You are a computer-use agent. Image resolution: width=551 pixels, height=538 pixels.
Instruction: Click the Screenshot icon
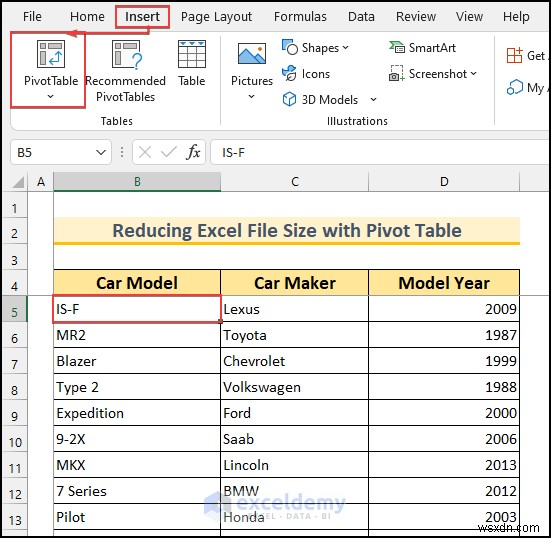point(397,73)
